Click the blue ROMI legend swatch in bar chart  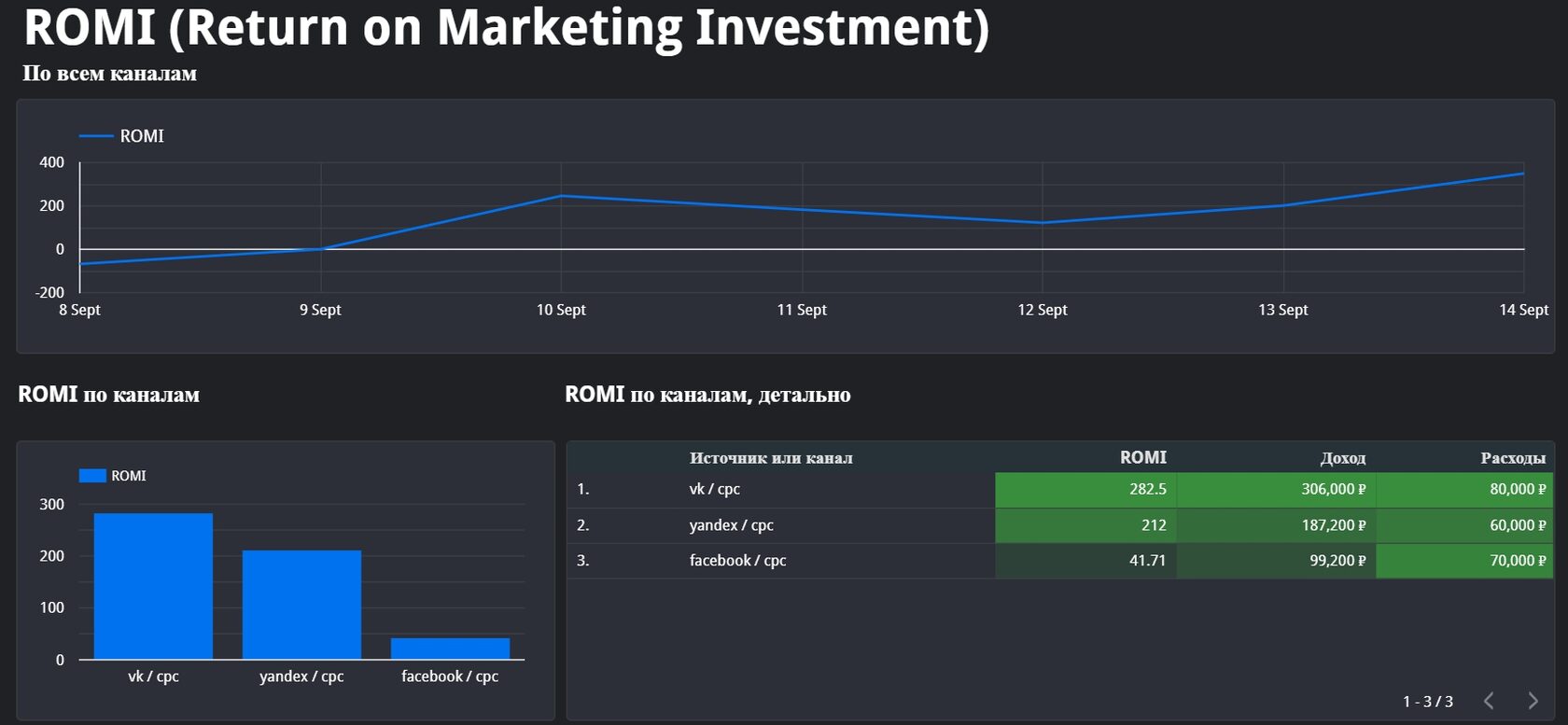(x=92, y=476)
